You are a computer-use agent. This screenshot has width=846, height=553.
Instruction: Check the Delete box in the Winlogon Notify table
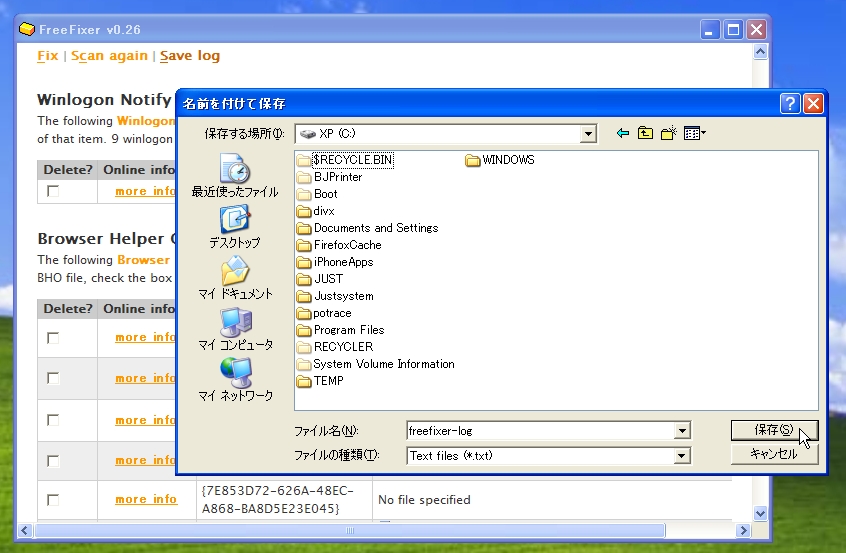53,191
